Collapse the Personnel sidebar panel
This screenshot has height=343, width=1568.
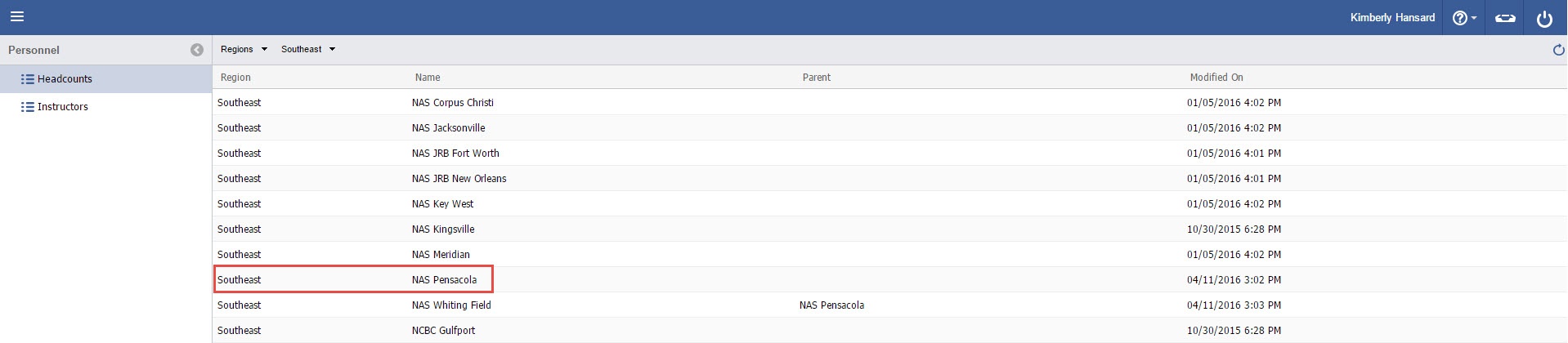coord(197,50)
